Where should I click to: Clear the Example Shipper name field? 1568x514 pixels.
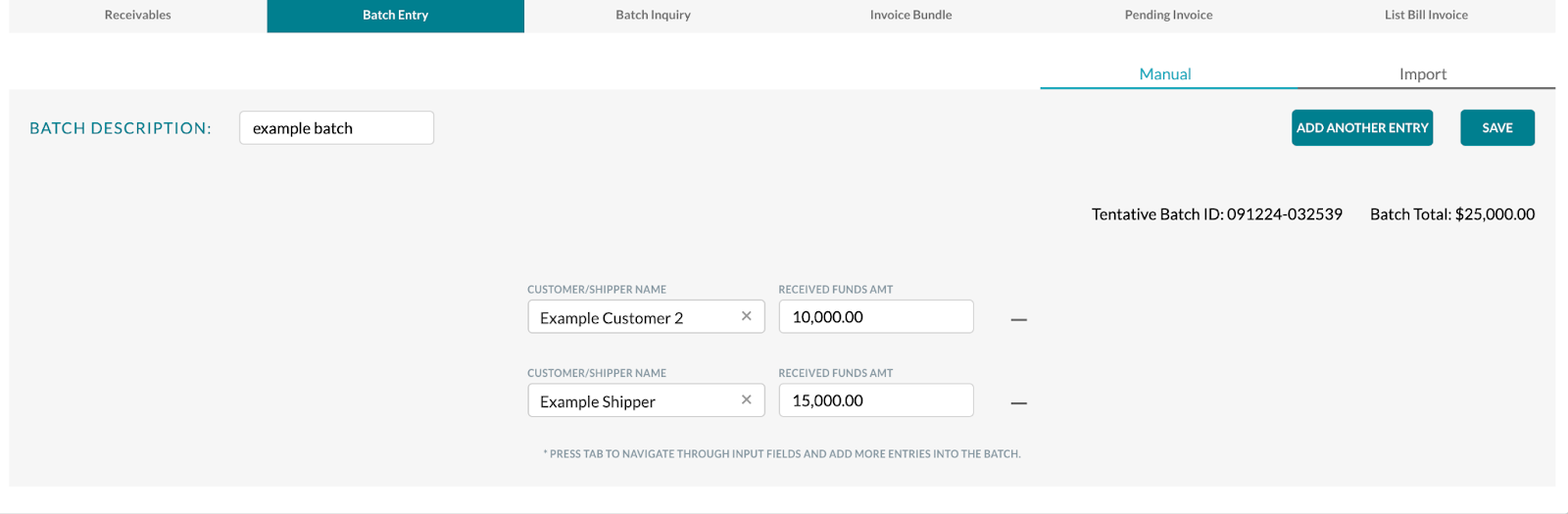coord(747,399)
